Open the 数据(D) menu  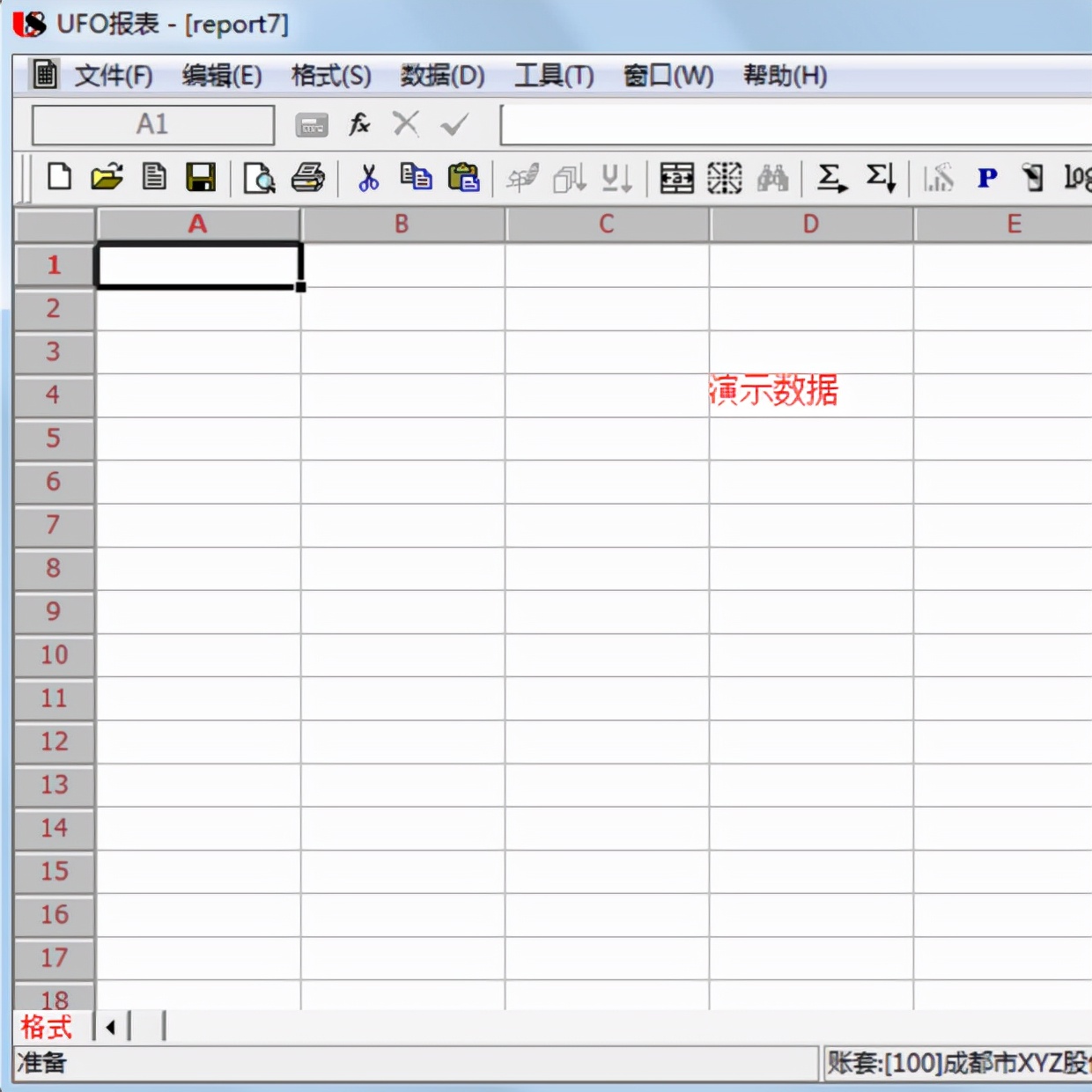point(442,76)
